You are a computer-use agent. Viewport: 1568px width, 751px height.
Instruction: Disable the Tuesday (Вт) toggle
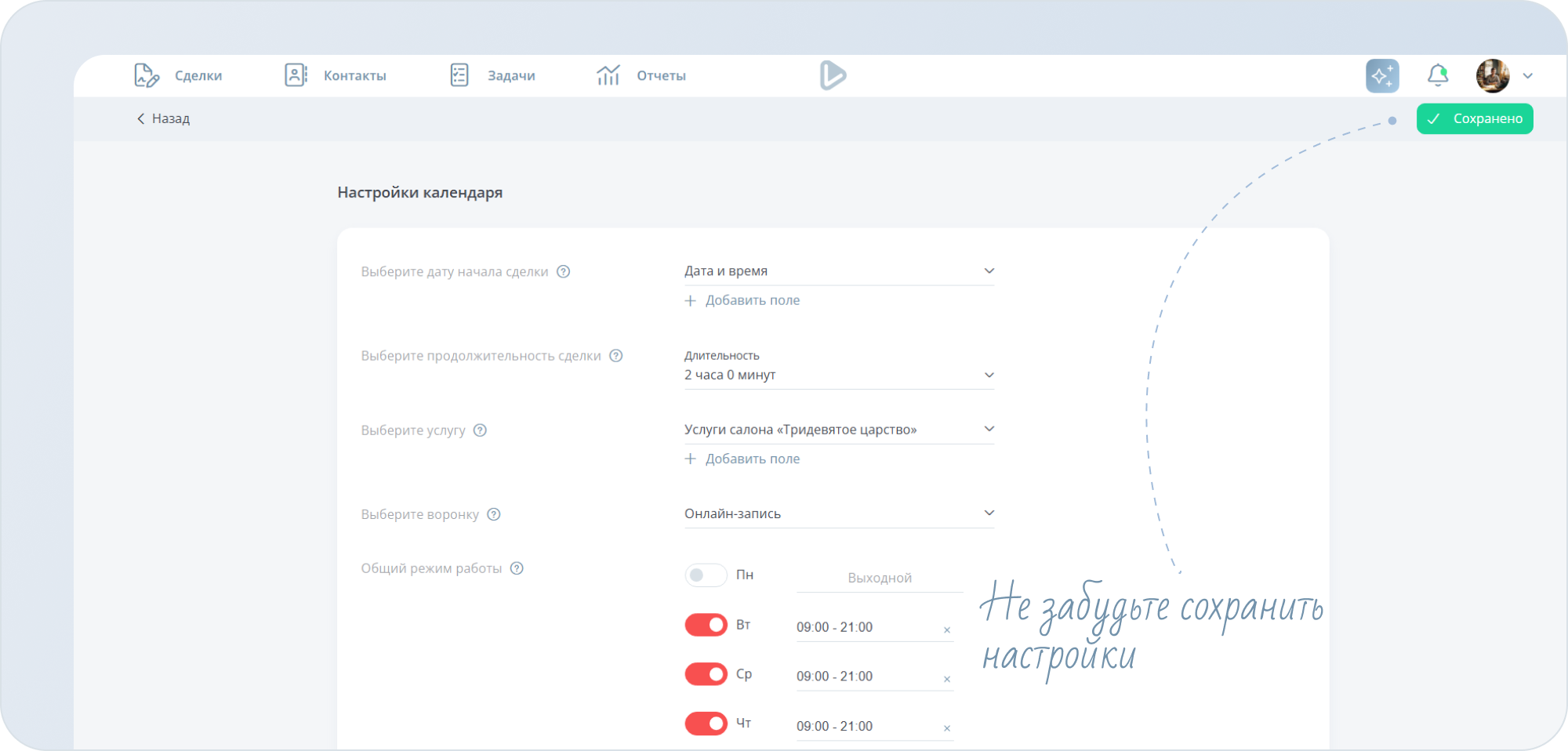(x=706, y=625)
